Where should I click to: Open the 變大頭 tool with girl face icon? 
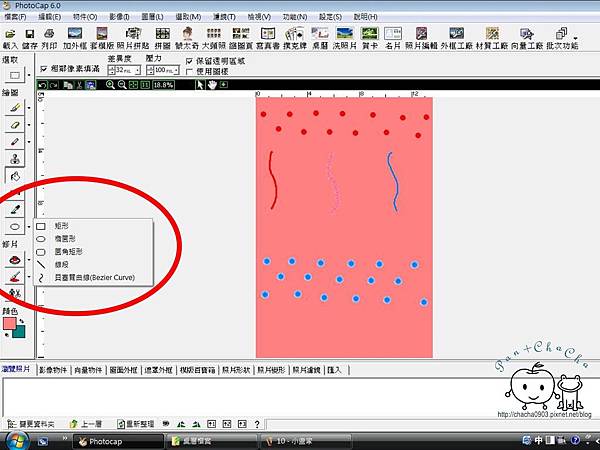tap(187, 38)
